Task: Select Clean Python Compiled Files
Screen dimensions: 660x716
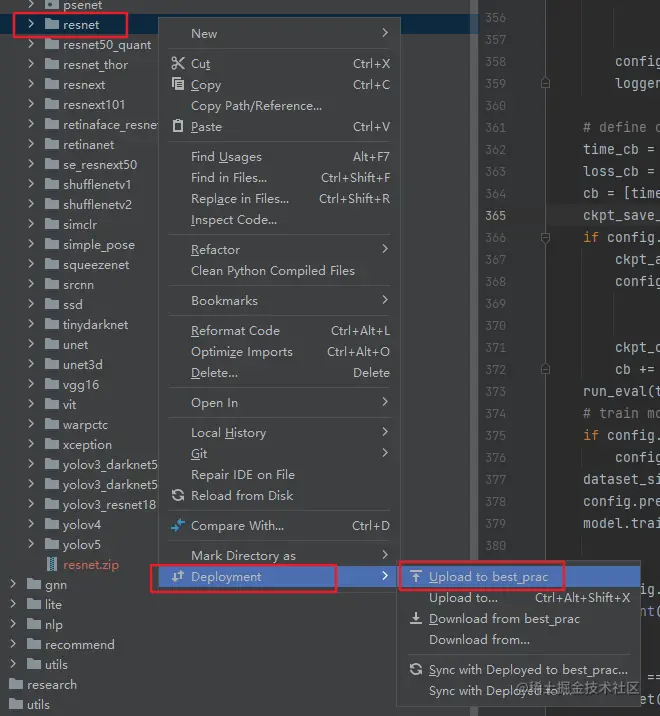Action: click(279, 270)
